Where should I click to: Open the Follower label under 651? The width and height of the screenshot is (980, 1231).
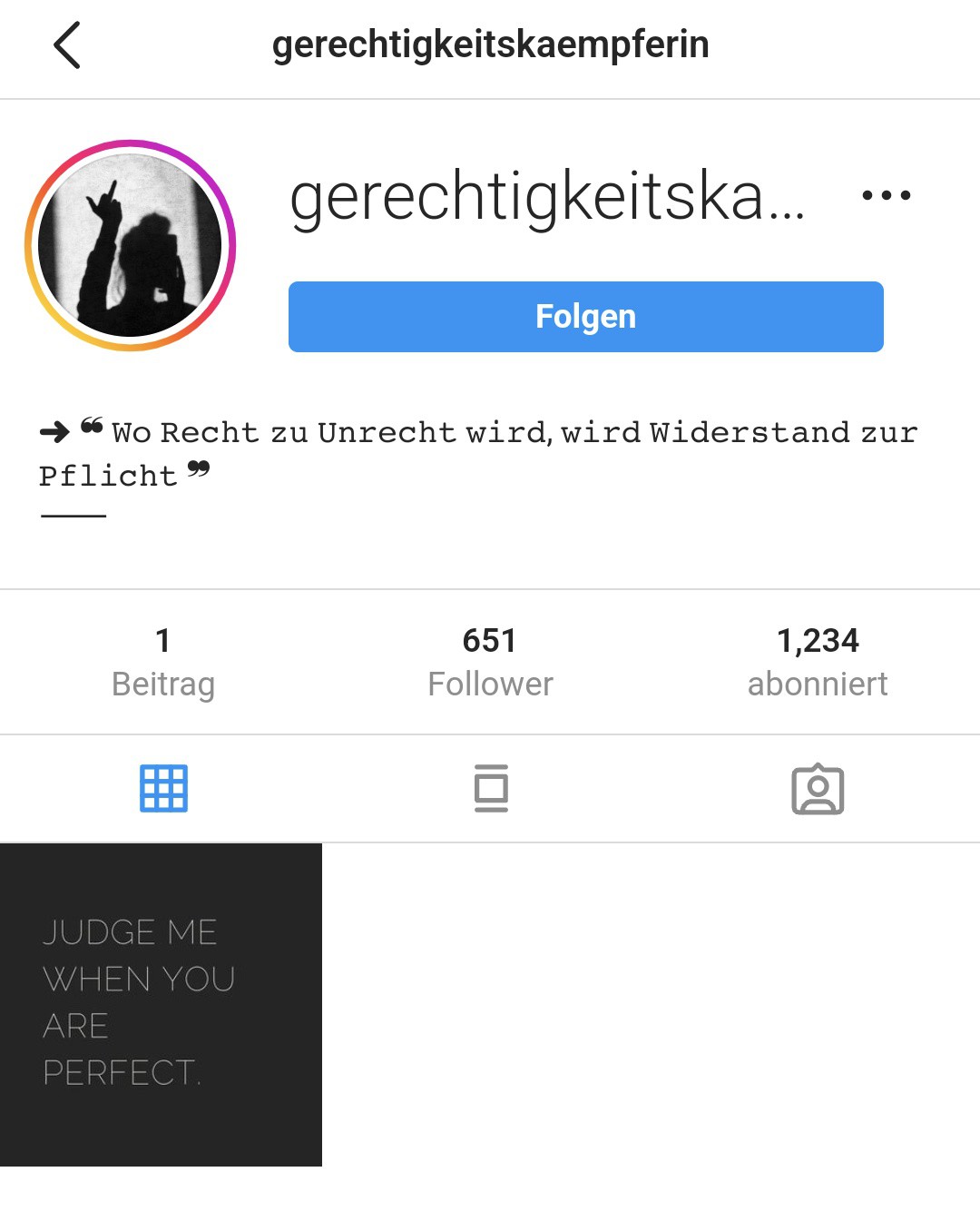(490, 684)
